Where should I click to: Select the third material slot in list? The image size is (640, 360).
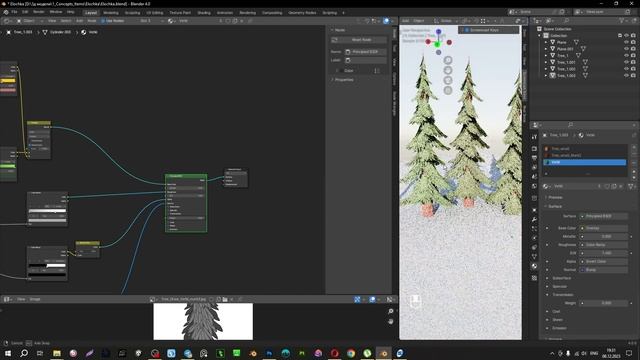(584, 162)
